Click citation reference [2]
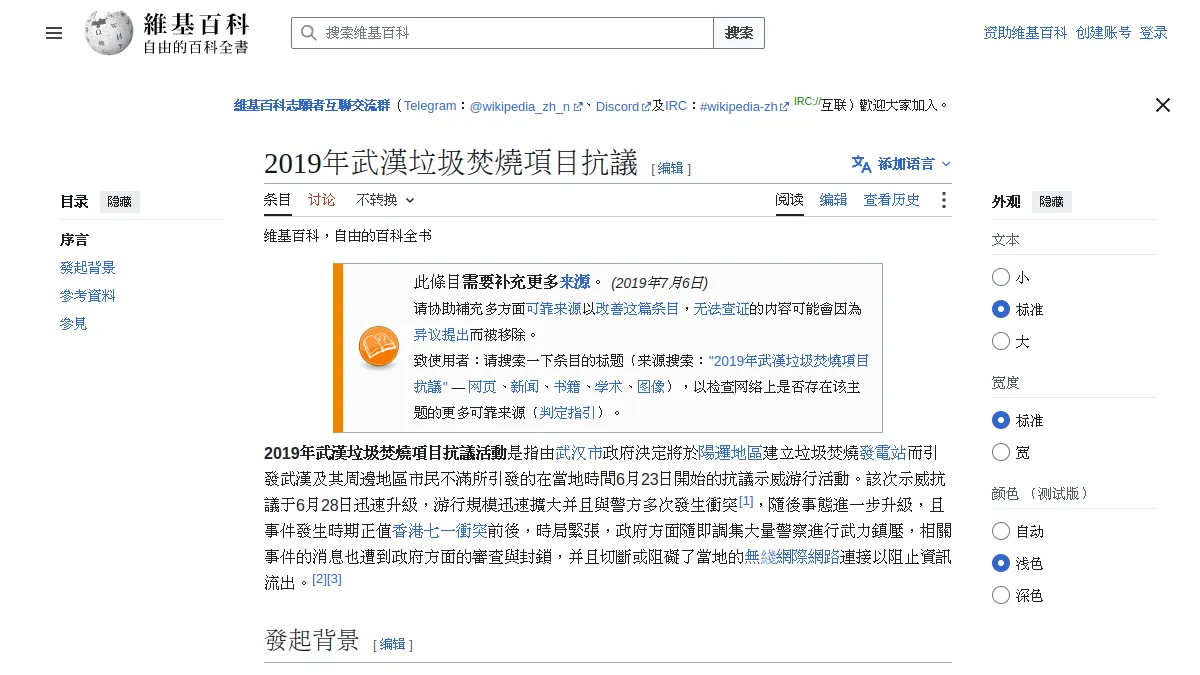 coord(319,579)
